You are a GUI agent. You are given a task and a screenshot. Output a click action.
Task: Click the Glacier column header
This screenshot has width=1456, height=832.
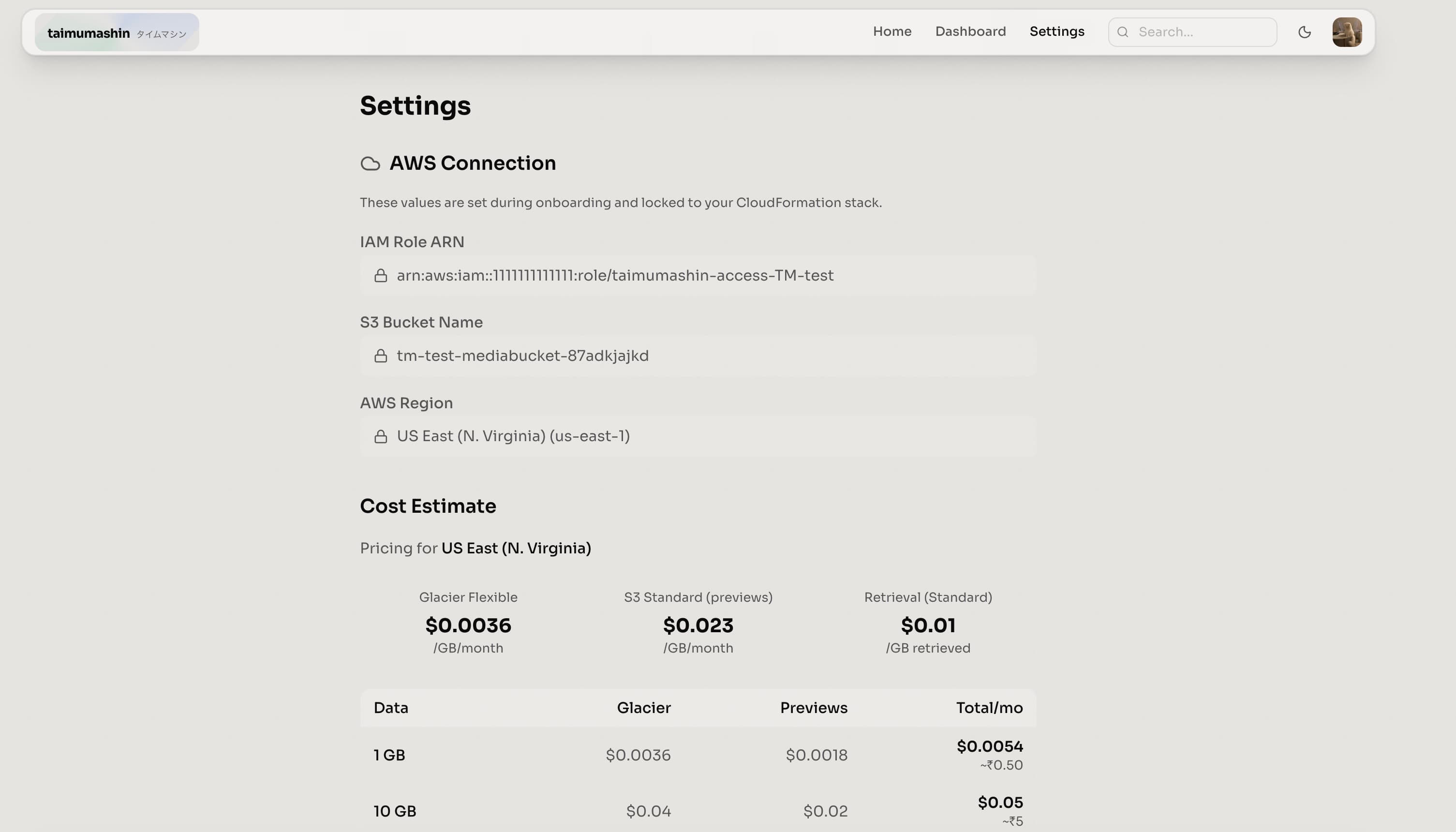point(643,708)
